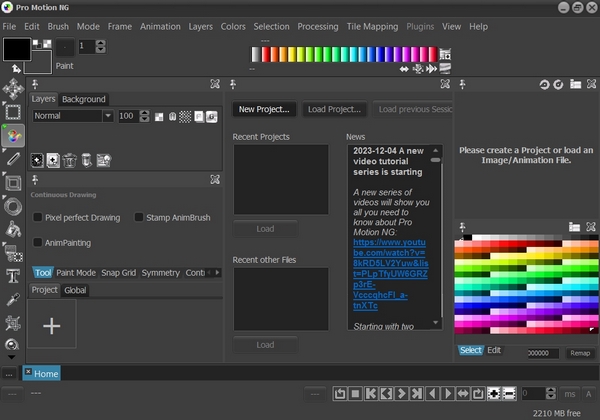Enable AnimPainting checkbox
This screenshot has width=600, height=420.
[x=38, y=243]
